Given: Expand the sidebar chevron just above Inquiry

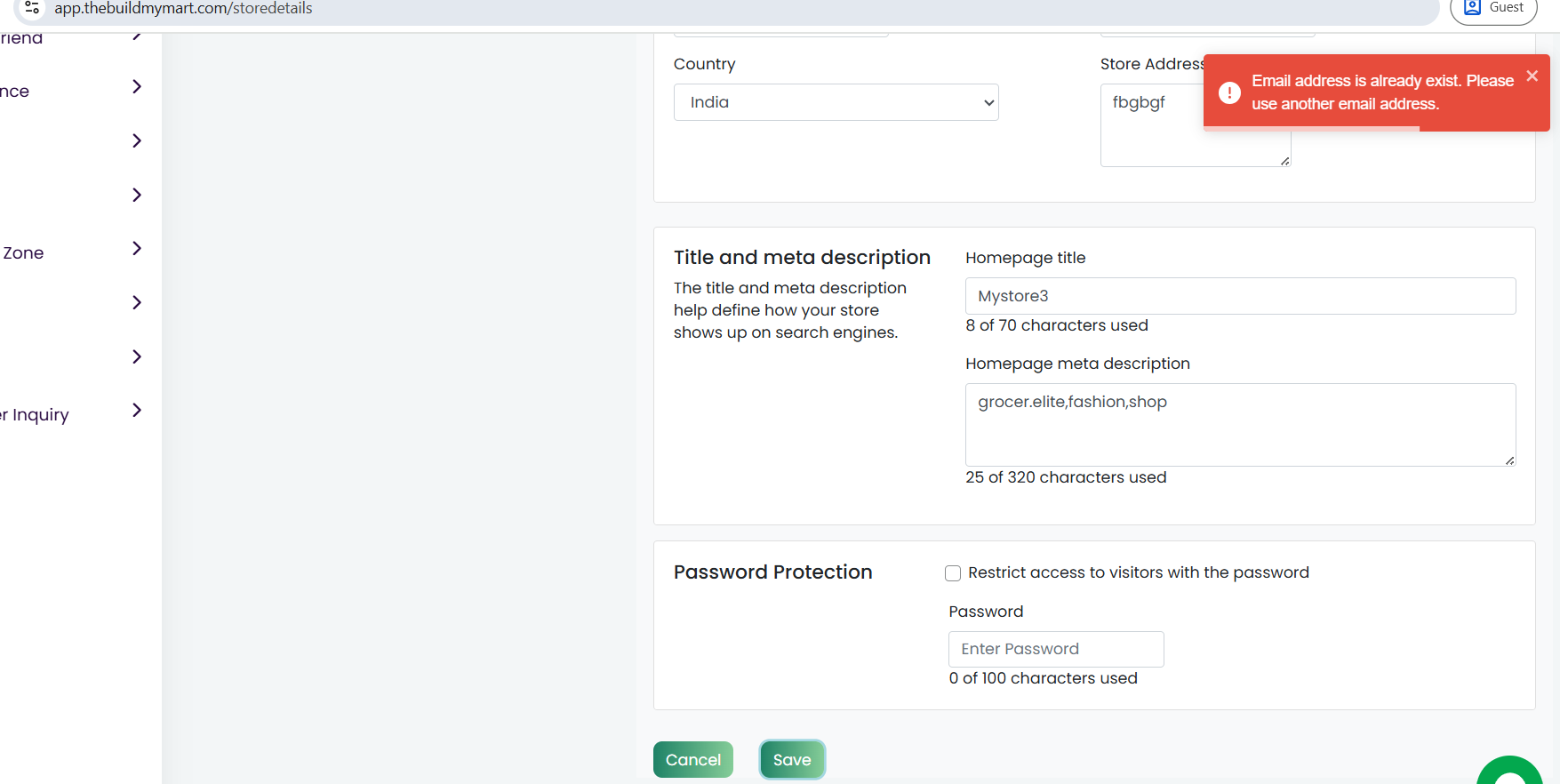Looking at the screenshot, I should (x=136, y=356).
